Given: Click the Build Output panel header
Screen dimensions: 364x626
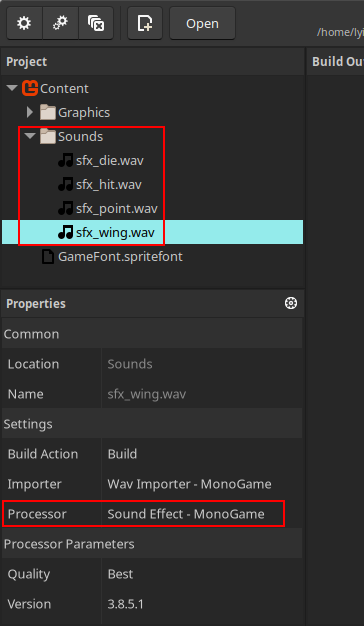Looking at the screenshot, I should [x=336, y=61].
